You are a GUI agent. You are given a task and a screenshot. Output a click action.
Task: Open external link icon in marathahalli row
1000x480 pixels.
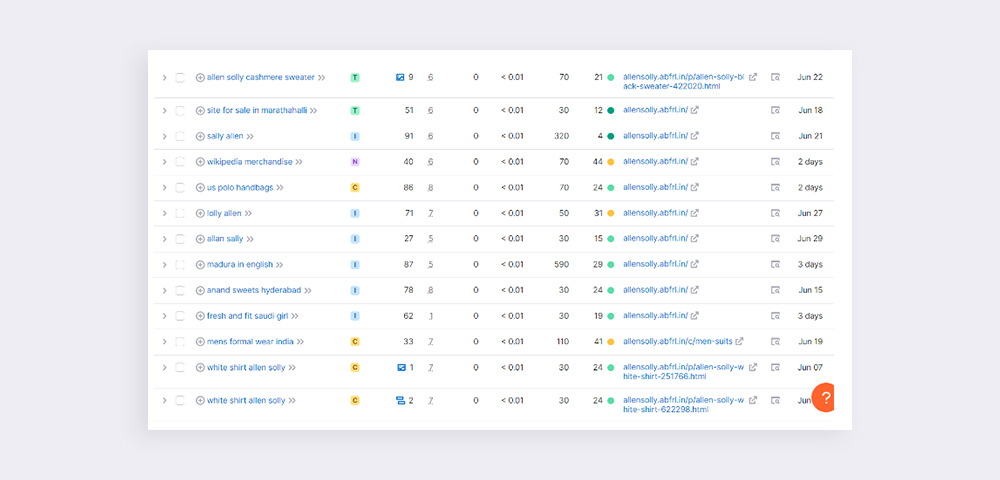coord(695,110)
